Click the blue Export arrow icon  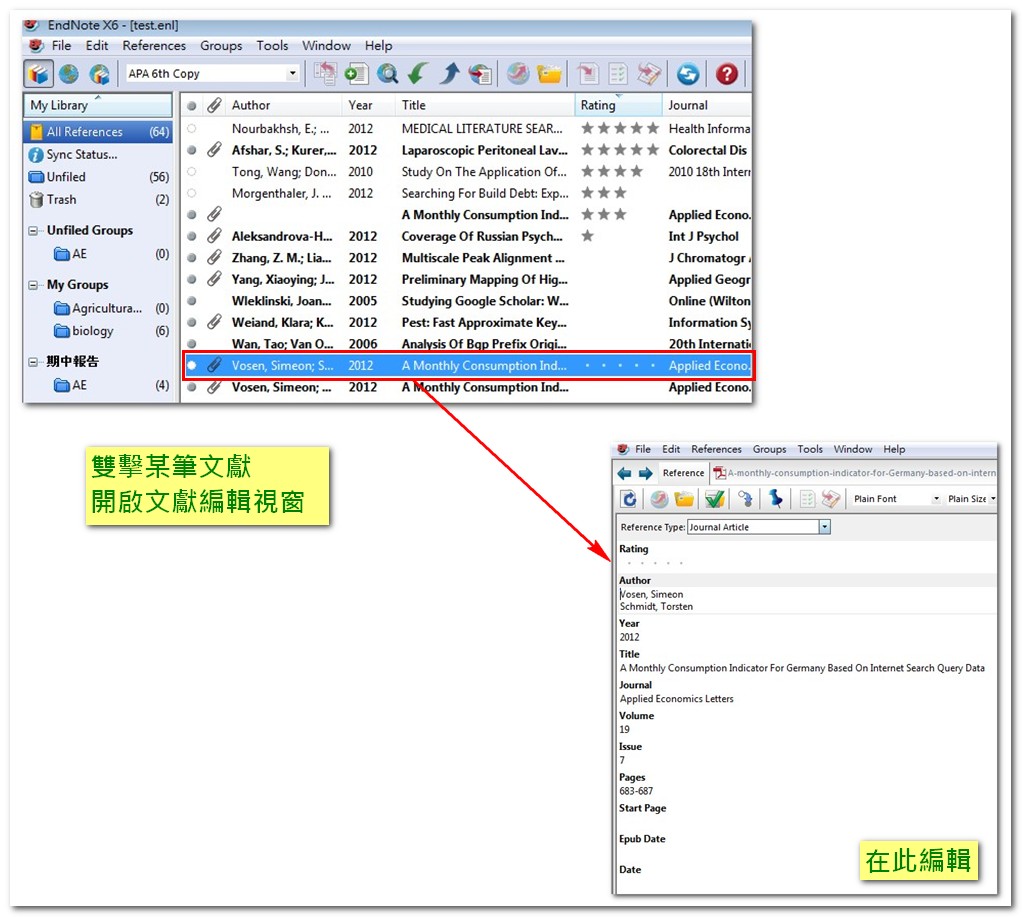(x=449, y=74)
